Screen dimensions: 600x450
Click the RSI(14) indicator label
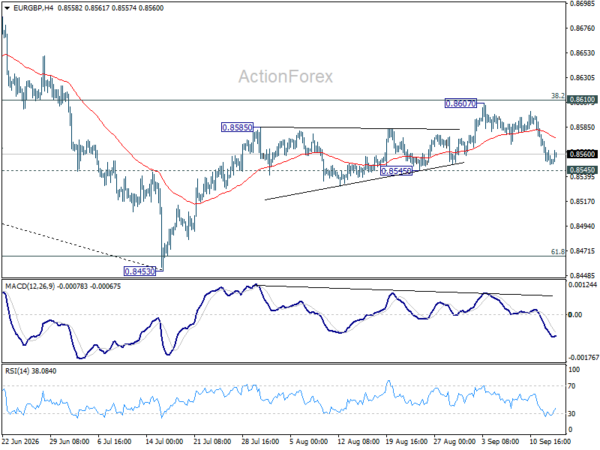[16, 371]
